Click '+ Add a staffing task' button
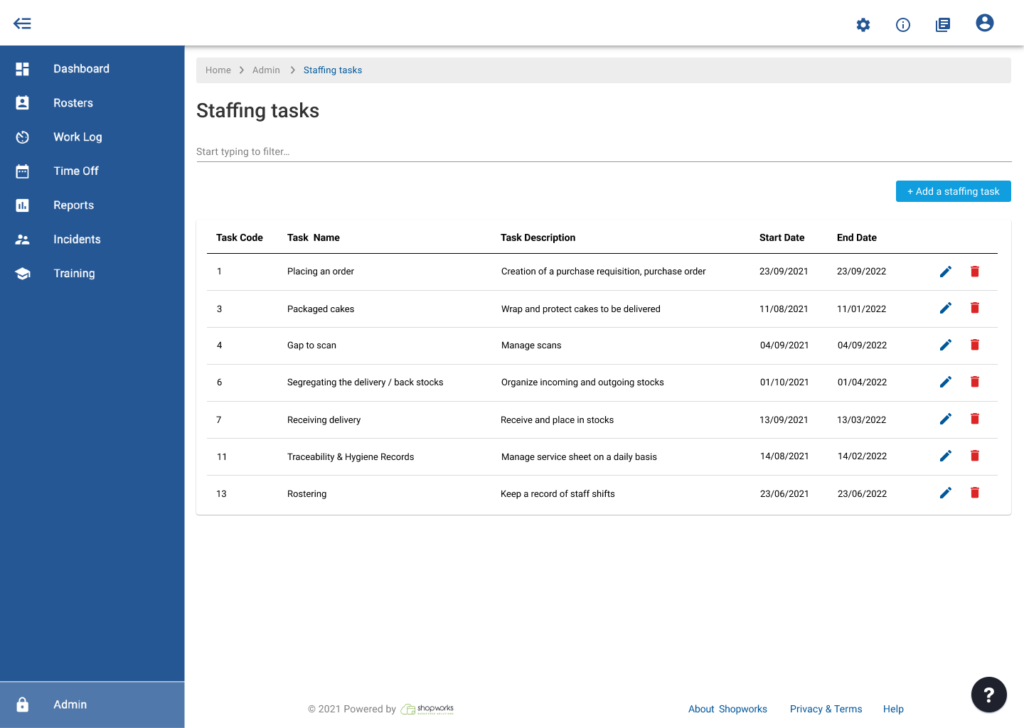Viewport: 1024px width, 728px height. coord(953,191)
